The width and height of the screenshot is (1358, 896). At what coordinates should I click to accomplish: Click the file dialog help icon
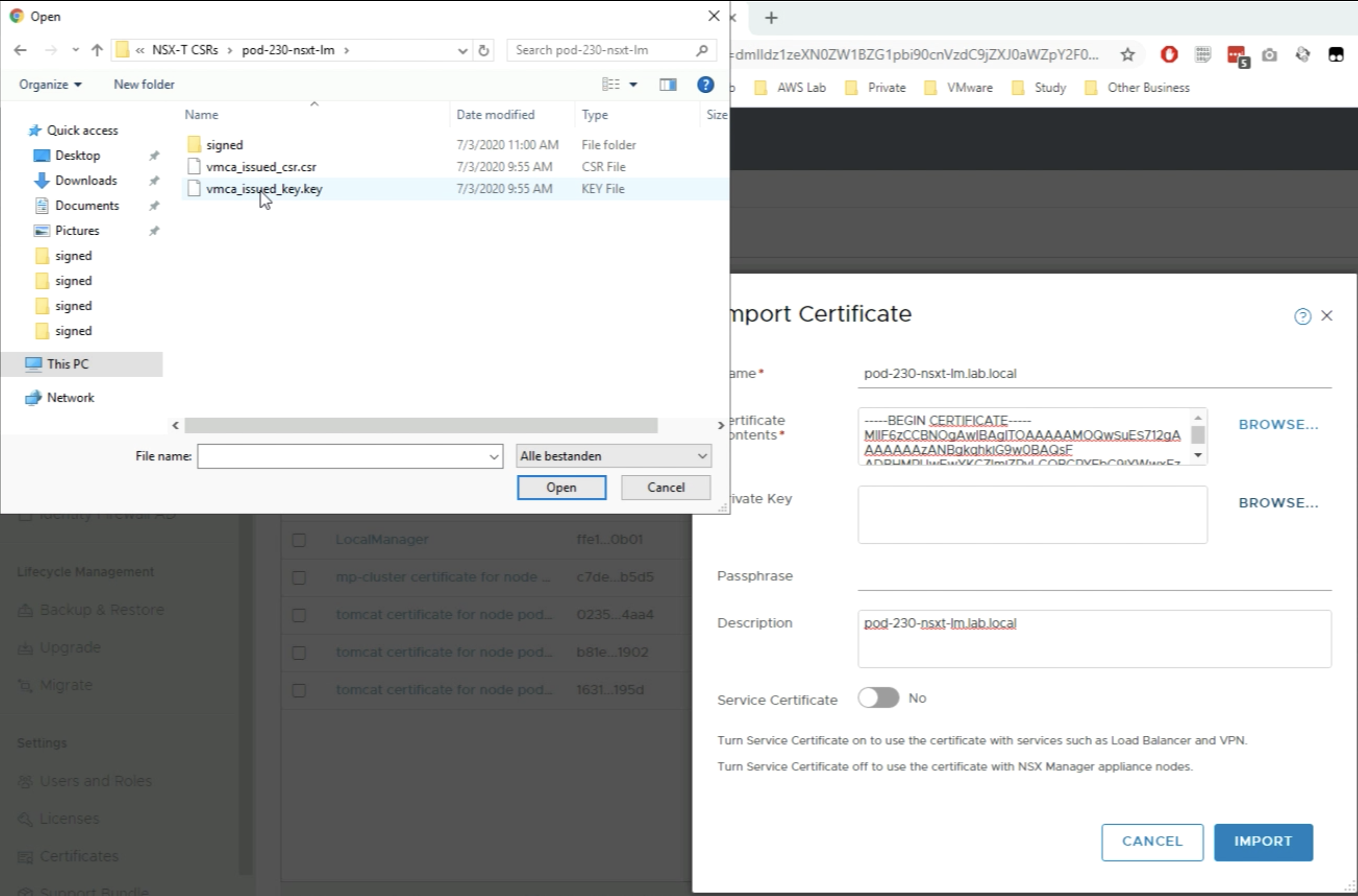[705, 85]
